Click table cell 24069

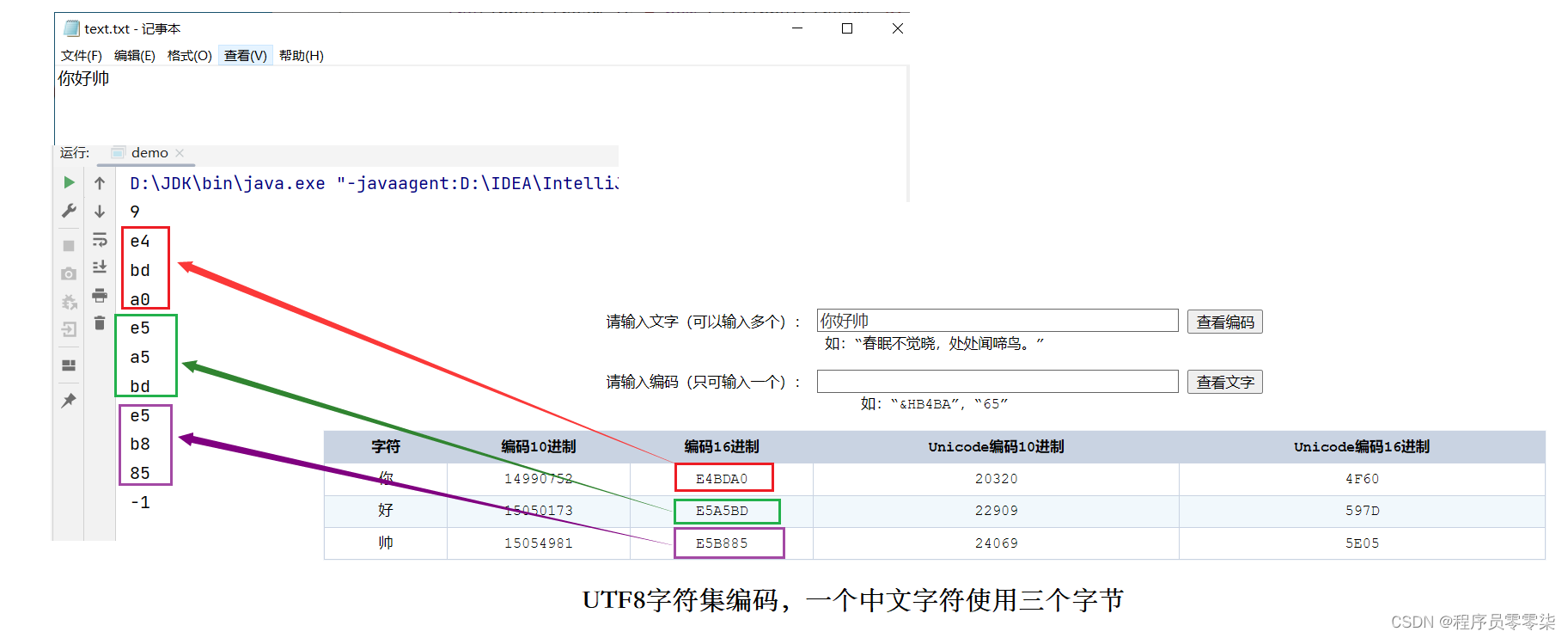997,543
